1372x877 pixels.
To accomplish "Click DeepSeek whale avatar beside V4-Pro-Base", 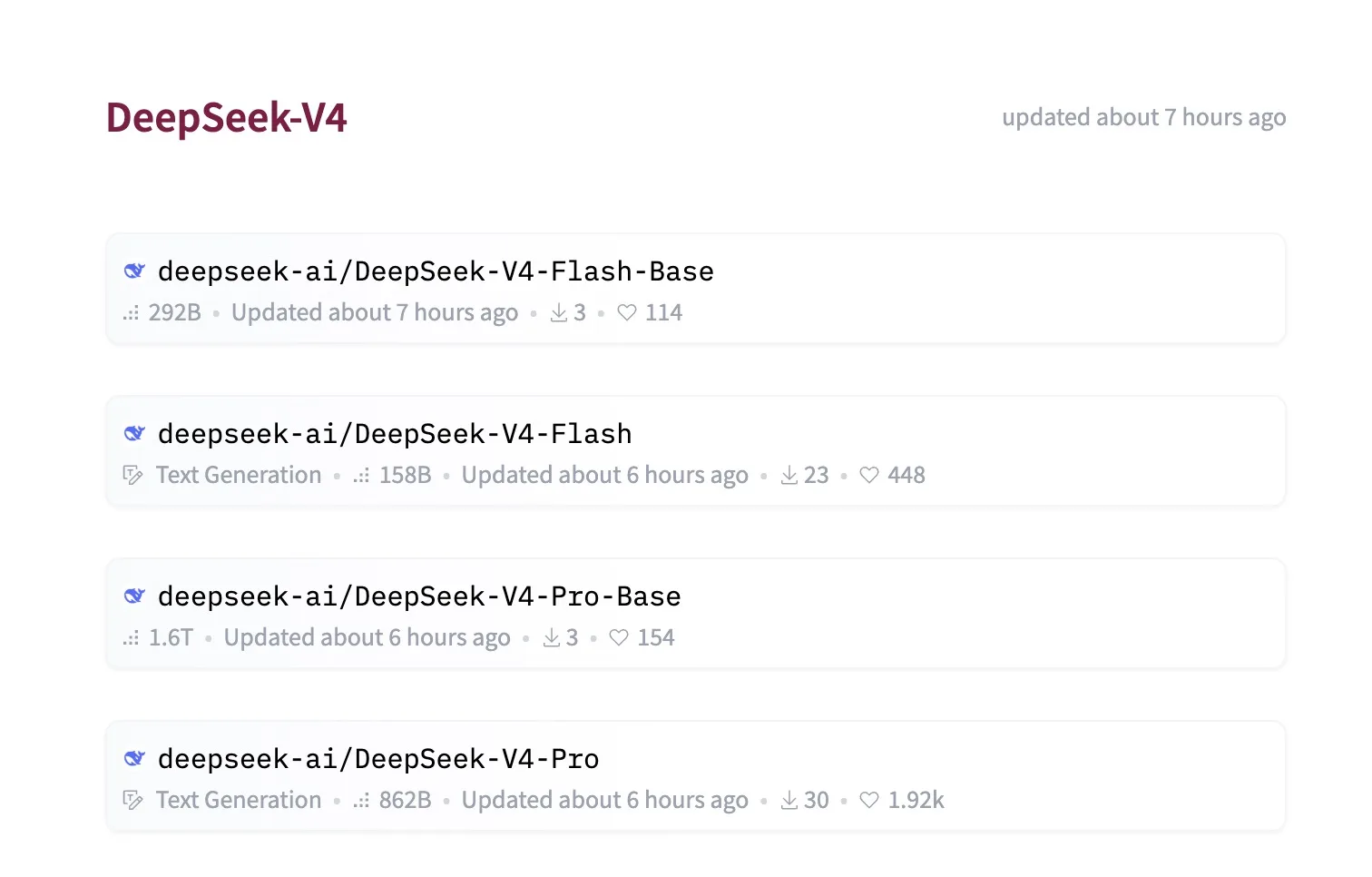I will (134, 596).
